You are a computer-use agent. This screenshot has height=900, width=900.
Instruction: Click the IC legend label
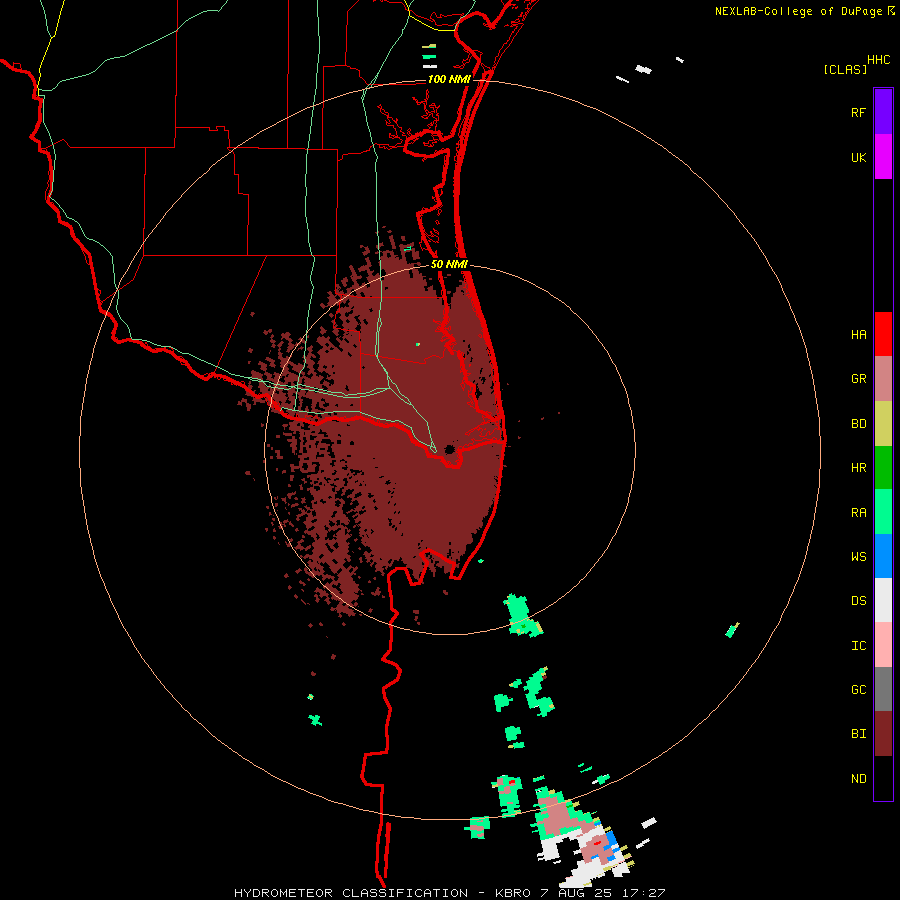858,646
